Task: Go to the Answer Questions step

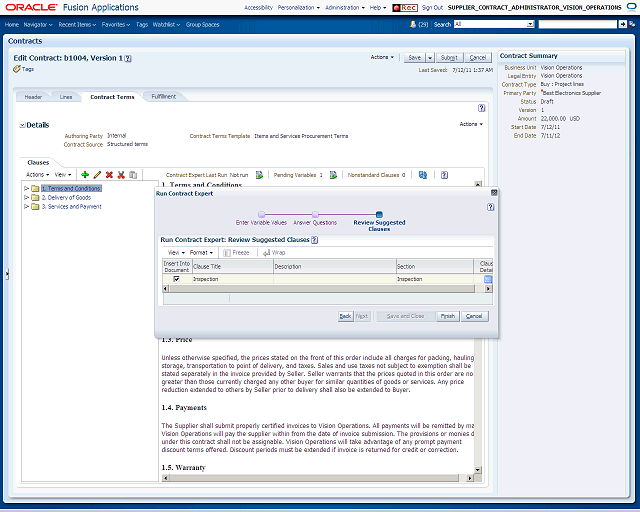Action: point(315,223)
